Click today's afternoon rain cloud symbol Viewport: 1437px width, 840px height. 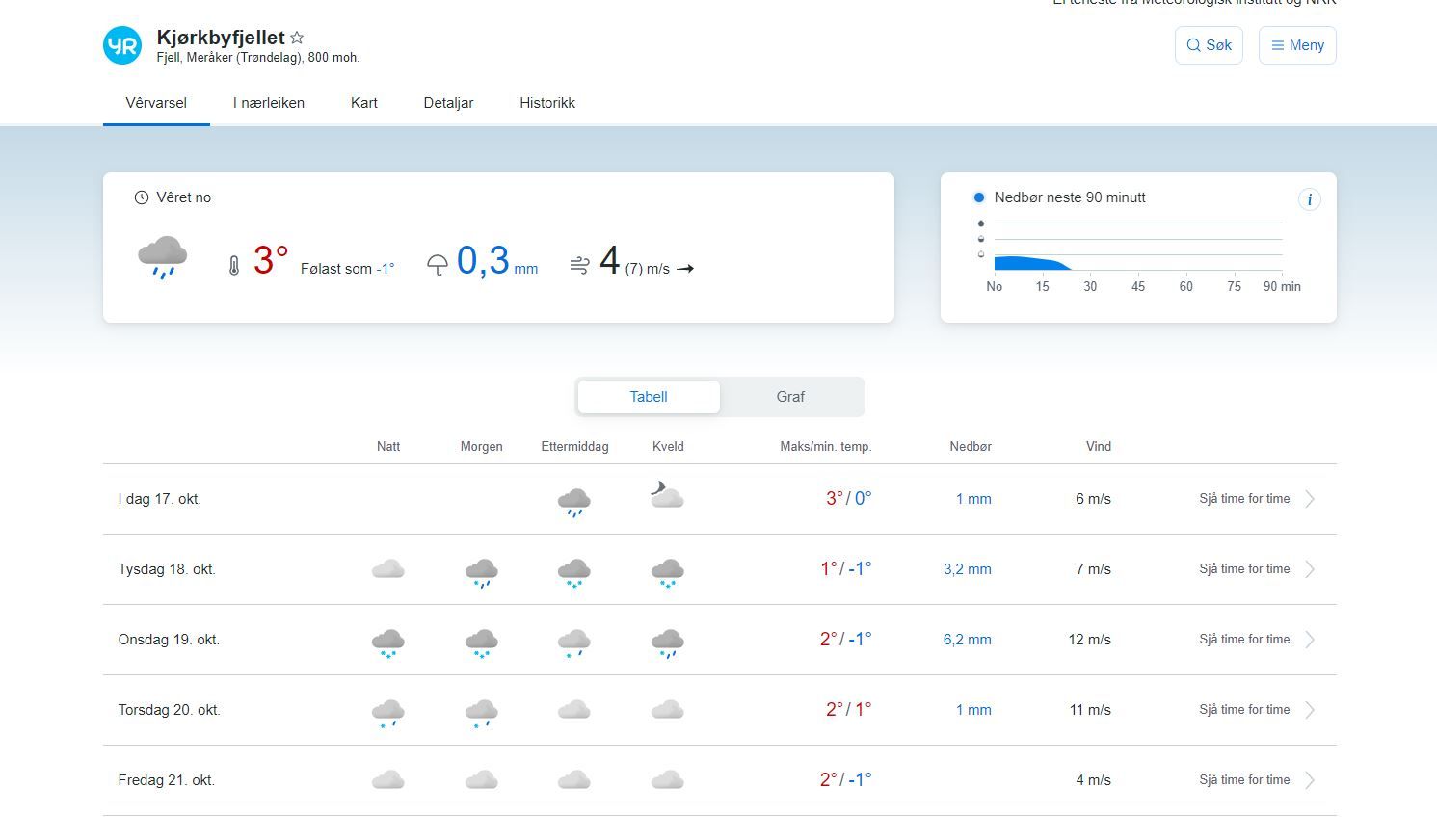(574, 499)
